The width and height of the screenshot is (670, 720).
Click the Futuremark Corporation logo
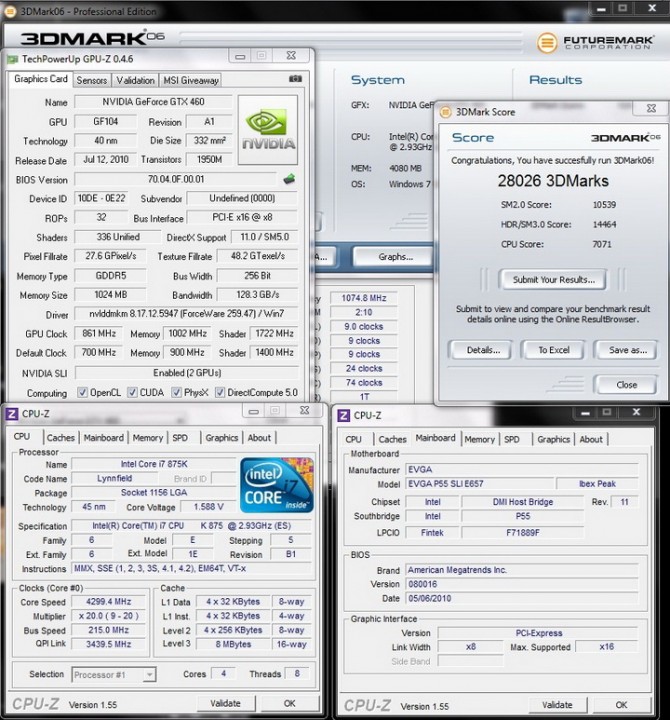point(596,43)
